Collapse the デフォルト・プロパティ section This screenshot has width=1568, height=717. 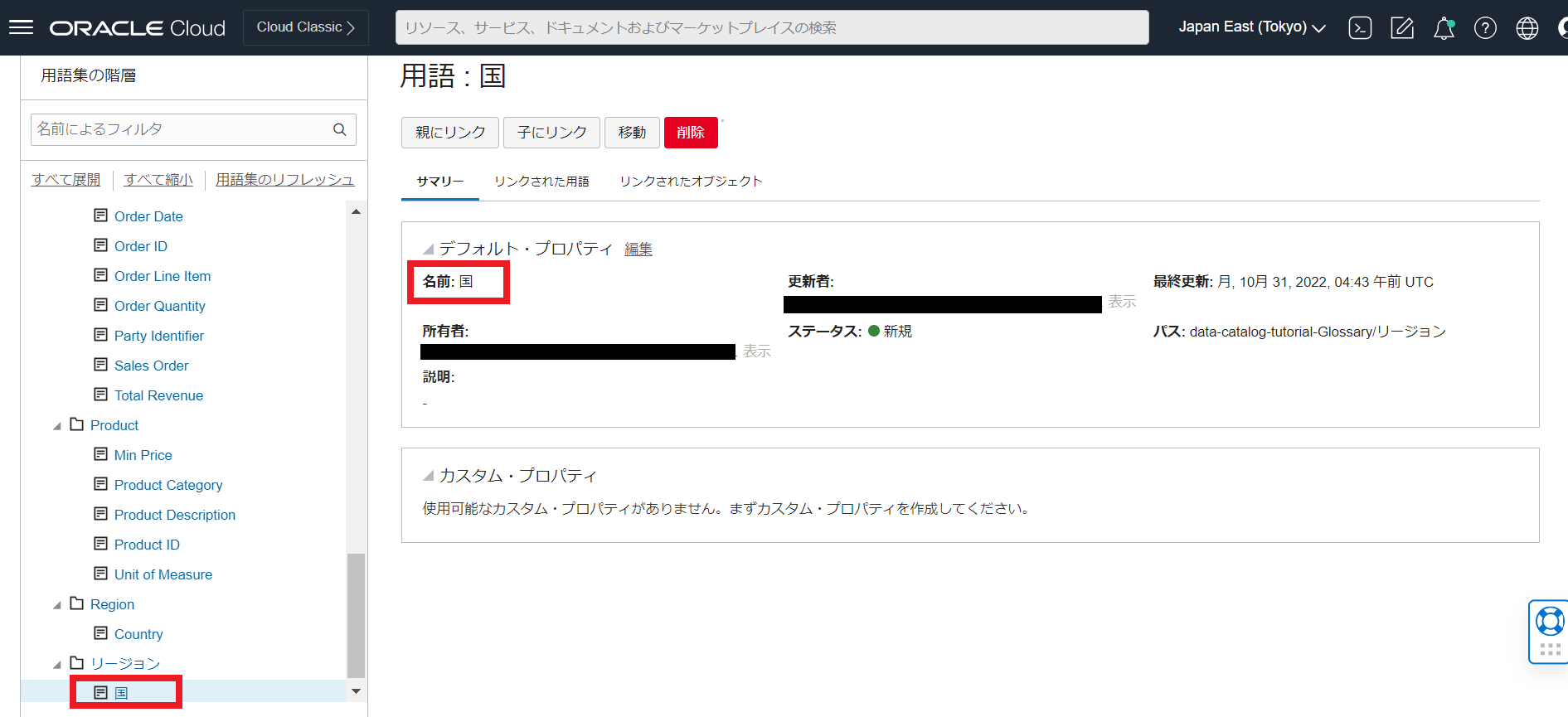428,249
